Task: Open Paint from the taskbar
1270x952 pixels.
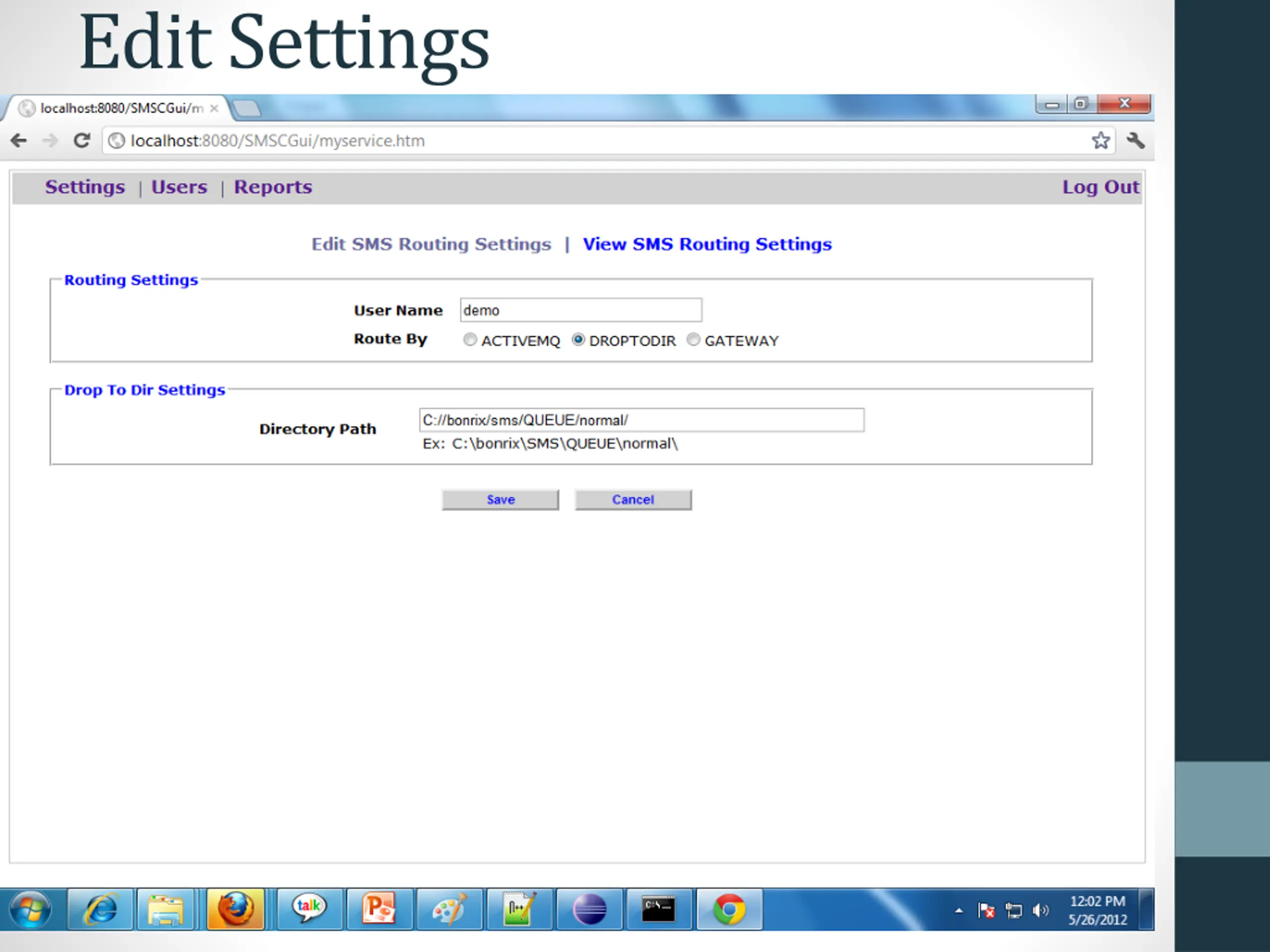Action: 449,909
